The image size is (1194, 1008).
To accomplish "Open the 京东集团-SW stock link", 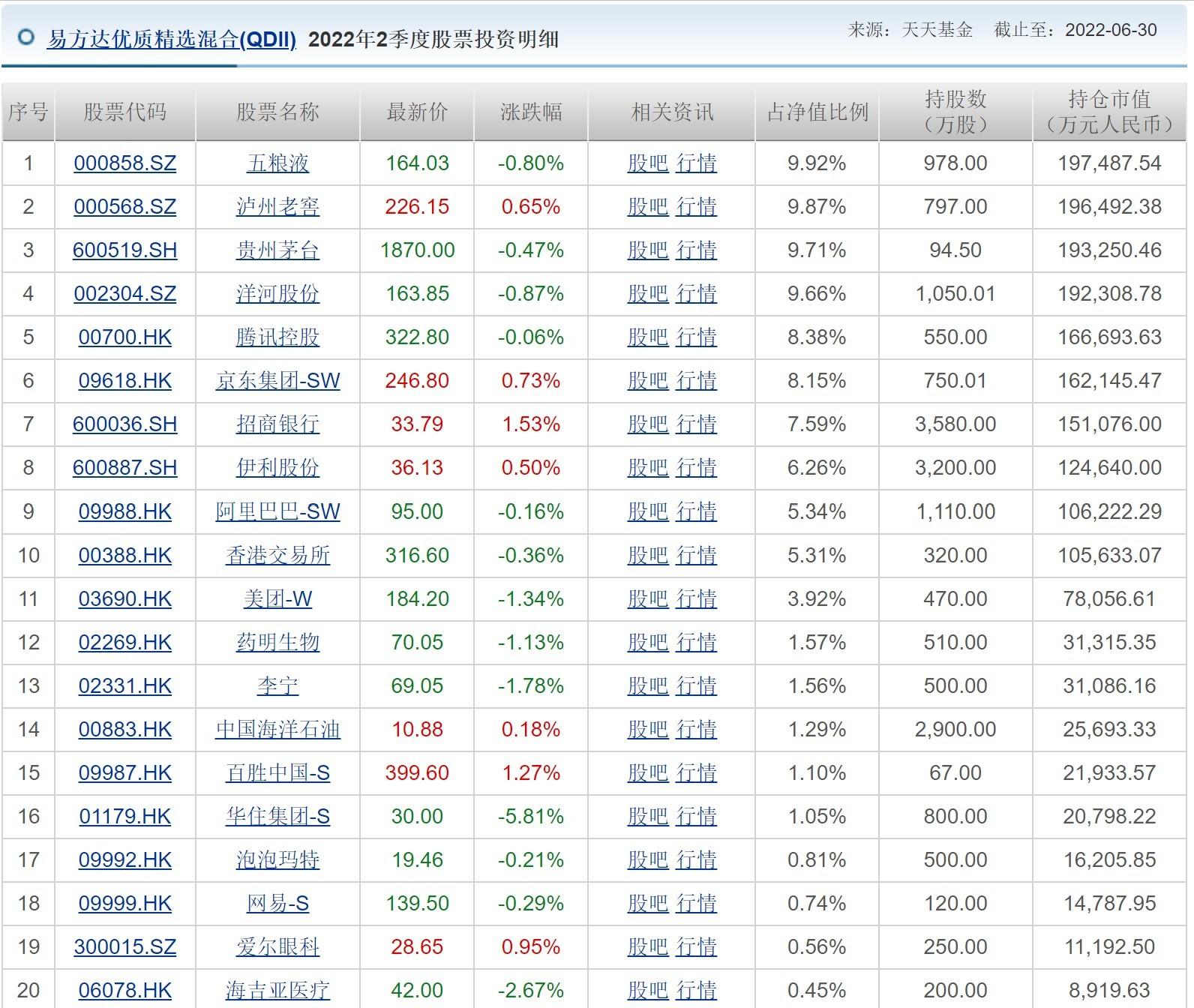I will [277, 380].
